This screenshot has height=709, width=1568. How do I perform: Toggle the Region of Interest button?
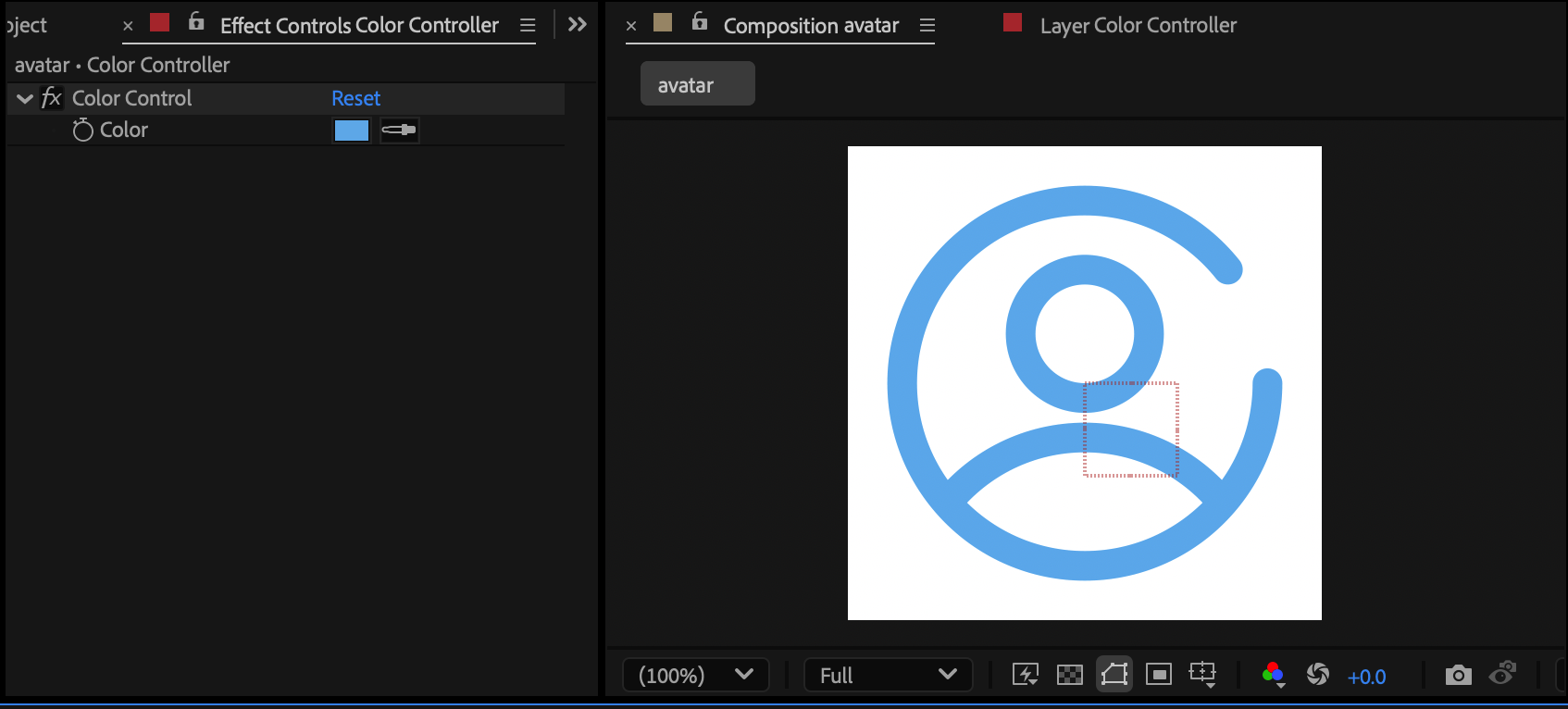pyautogui.click(x=1158, y=675)
